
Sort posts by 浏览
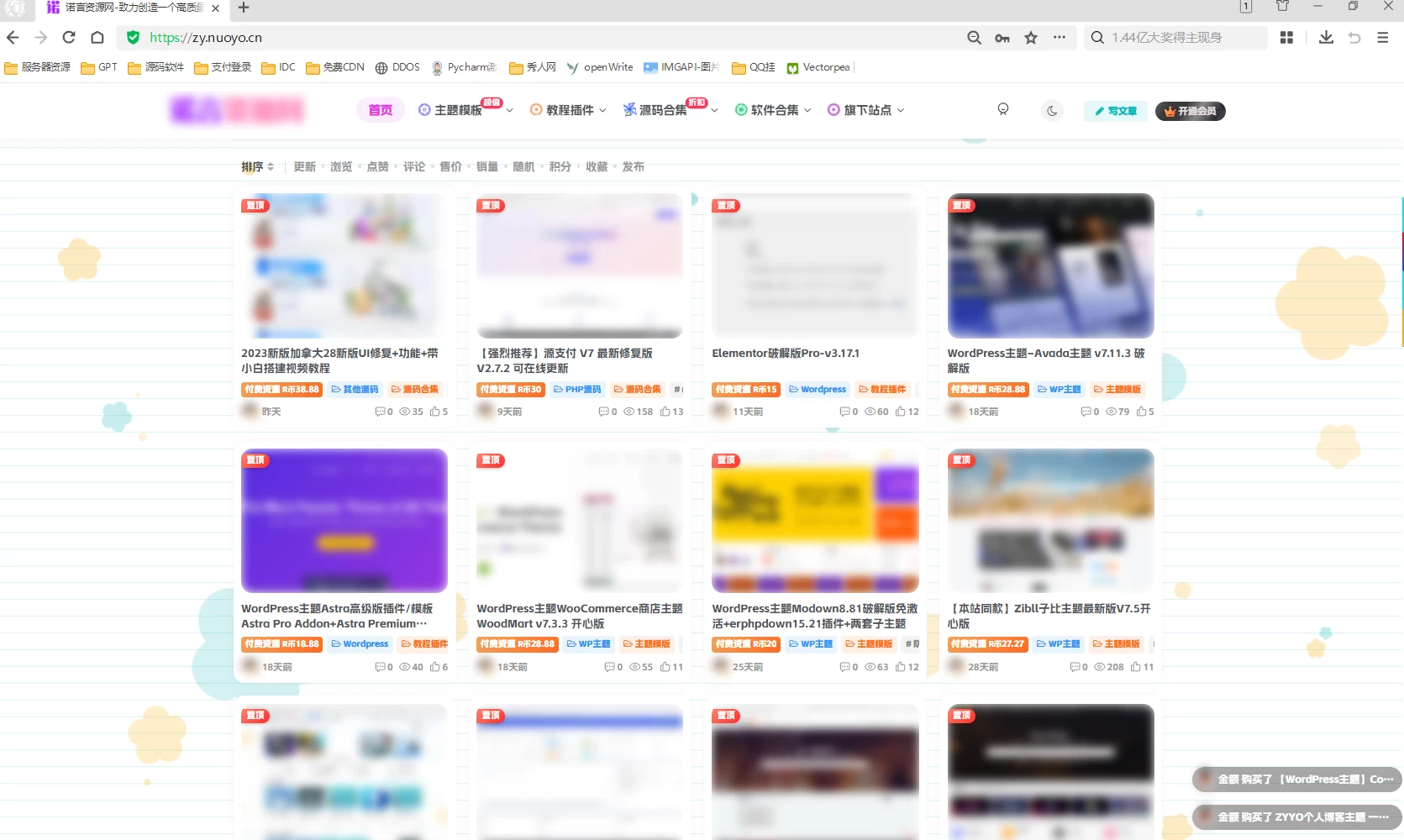[x=341, y=167]
